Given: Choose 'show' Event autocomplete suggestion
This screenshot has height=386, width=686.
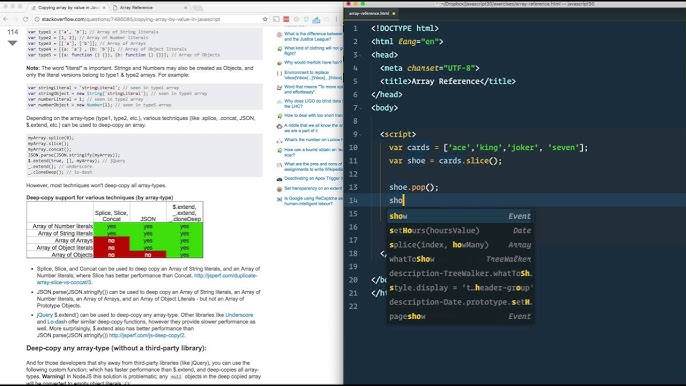Looking at the screenshot, I should pyautogui.click(x=460, y=216).
